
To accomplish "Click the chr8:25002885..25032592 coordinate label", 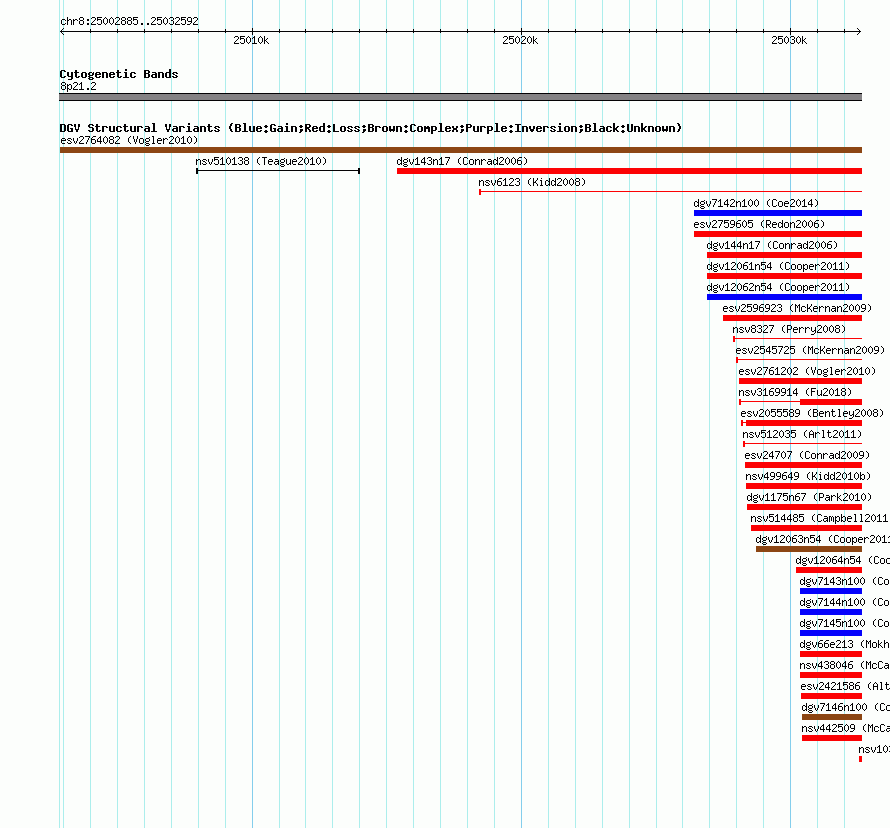I will click(x=129, y=22).
